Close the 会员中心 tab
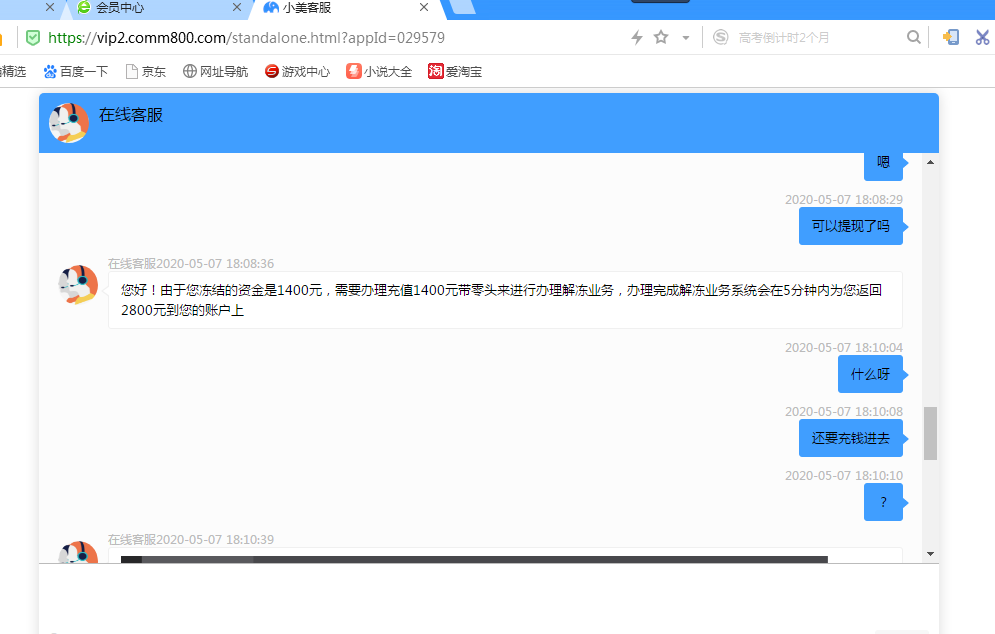The image size is (995, 634). (x=237, y=8)
